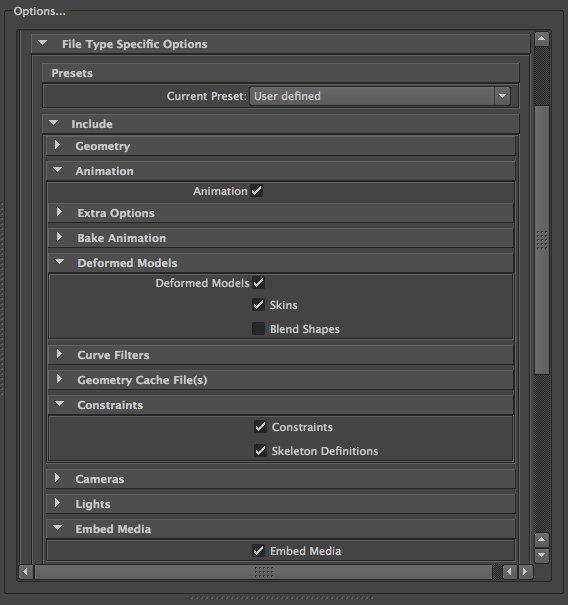Click the horizontal scrollbar left arrow

(x=25, y=571)
